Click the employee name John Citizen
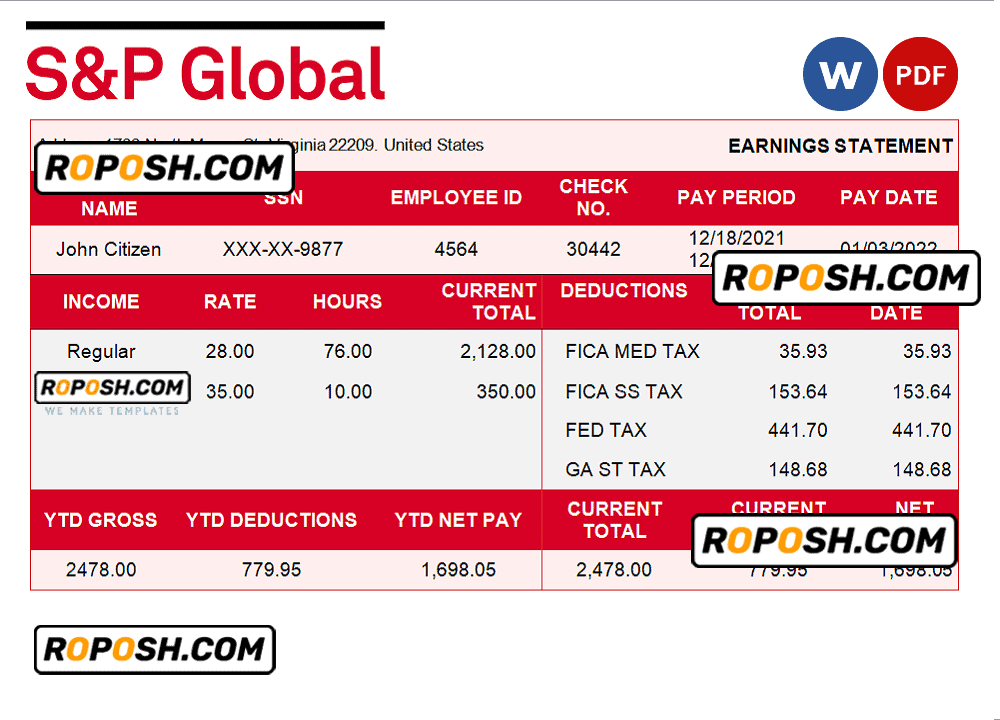 (x=108, y=249)
